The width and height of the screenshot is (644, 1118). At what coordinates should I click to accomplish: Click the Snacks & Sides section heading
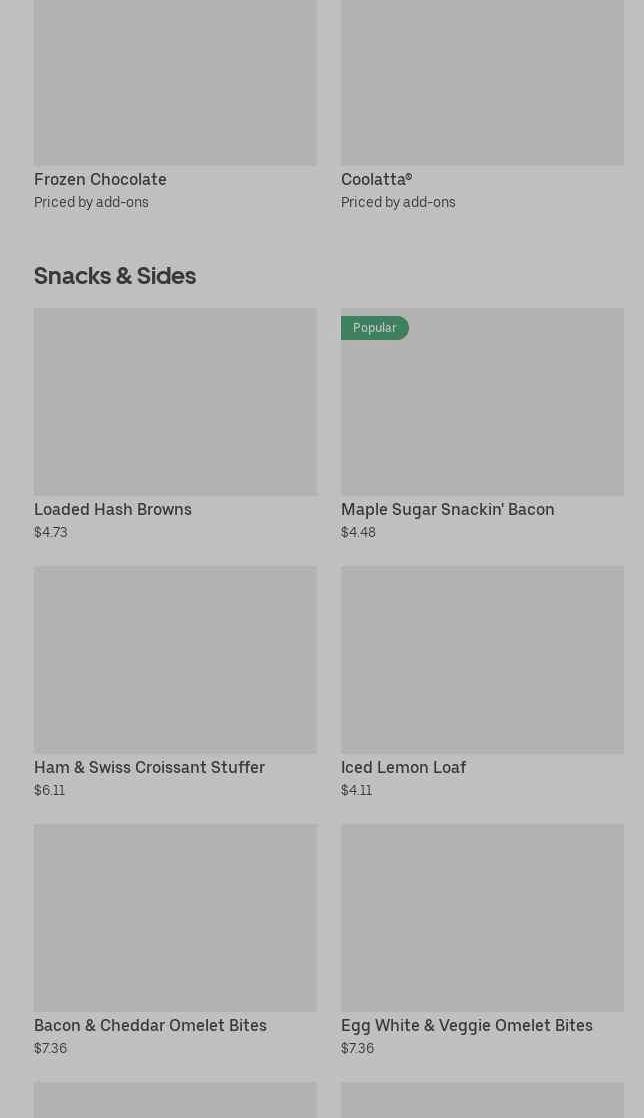(115, 276)
